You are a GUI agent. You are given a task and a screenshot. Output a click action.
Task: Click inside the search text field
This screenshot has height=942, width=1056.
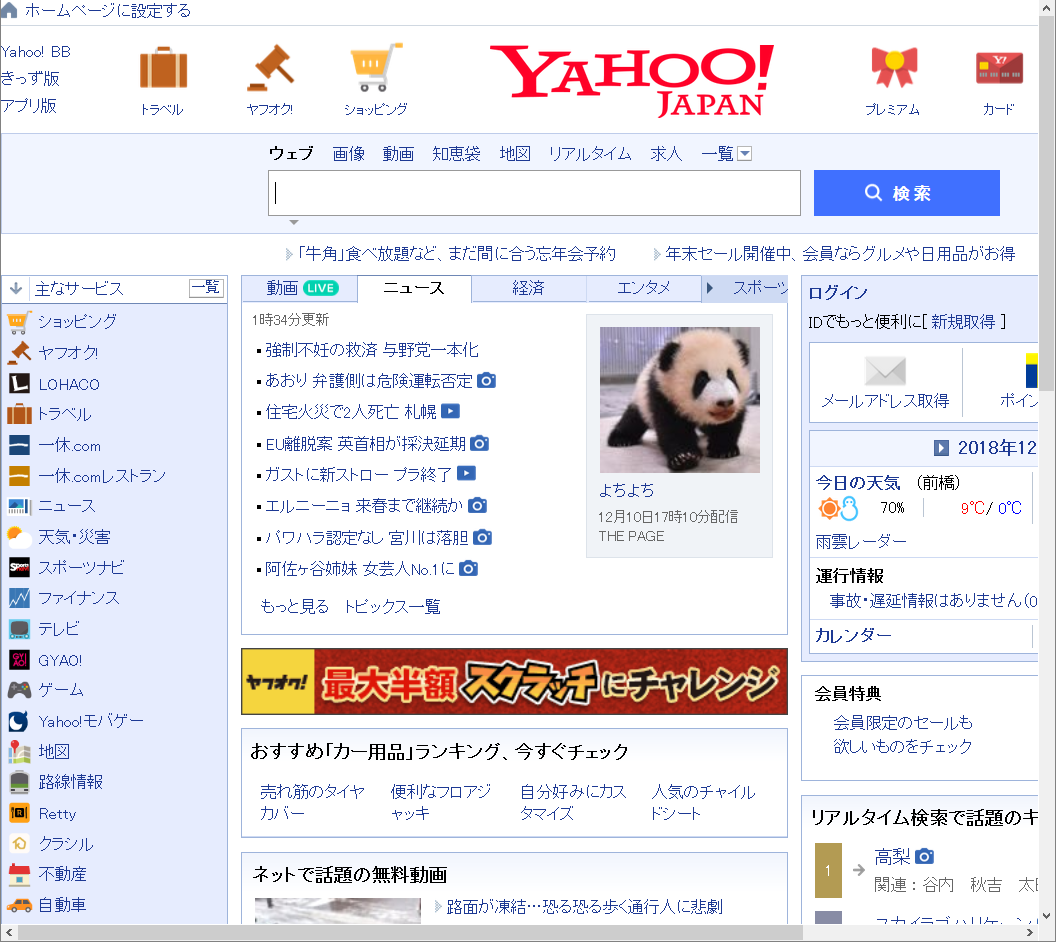(x=534, y=193)
